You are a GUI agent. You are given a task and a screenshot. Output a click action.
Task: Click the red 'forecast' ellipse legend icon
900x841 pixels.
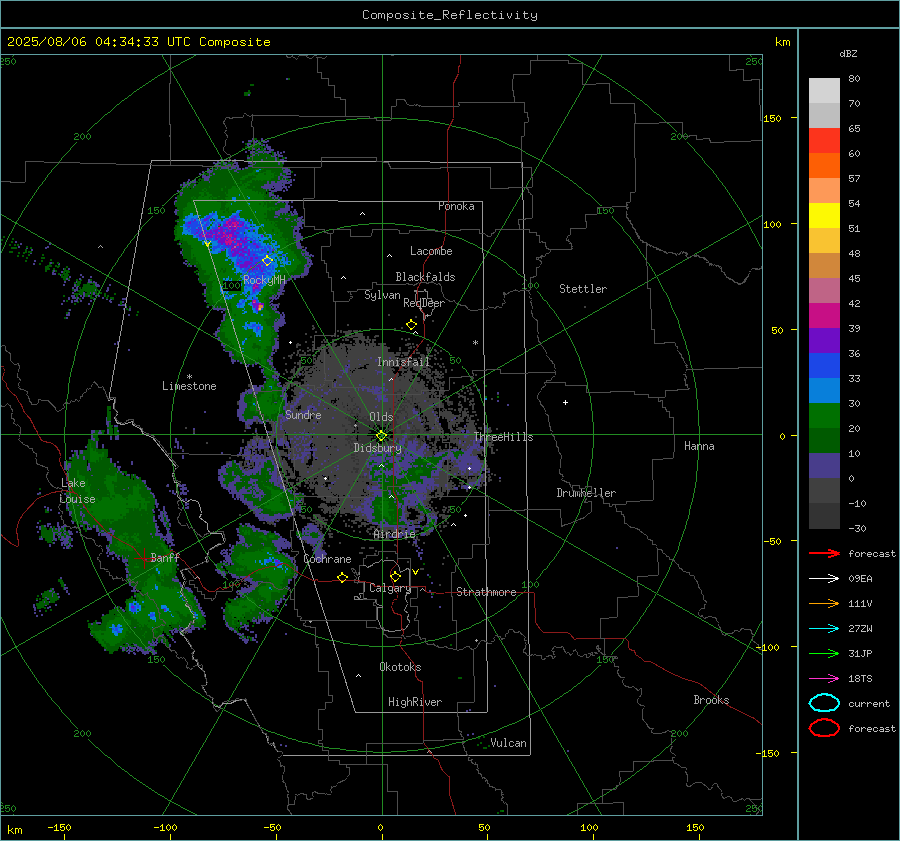824,728
